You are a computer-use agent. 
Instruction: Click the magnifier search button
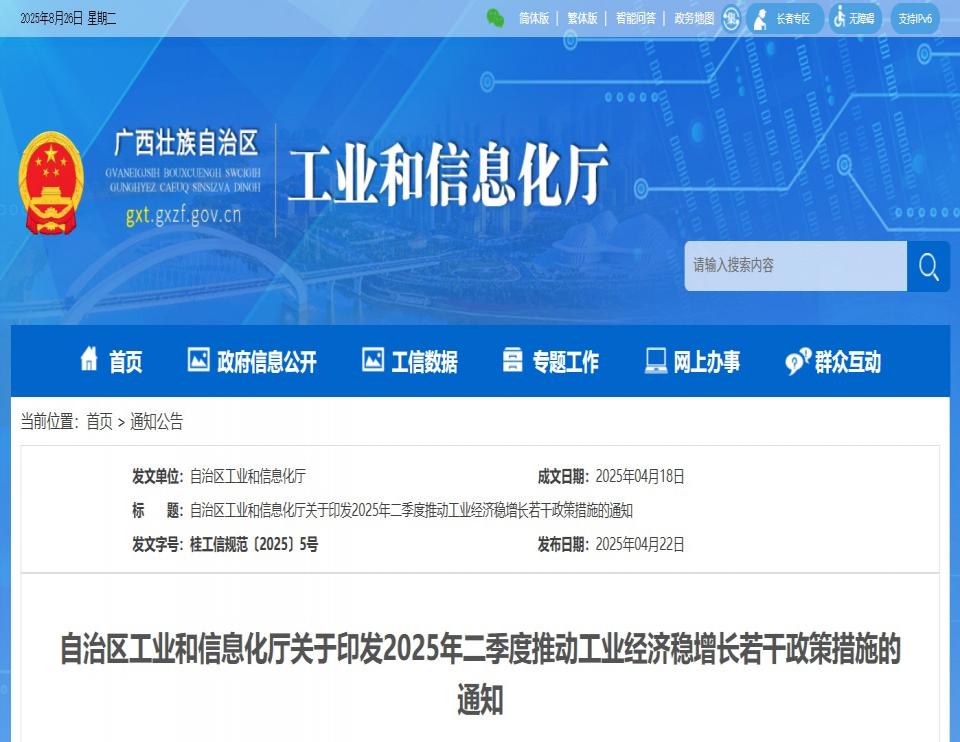pyautogui.click(x=928, y=266)
